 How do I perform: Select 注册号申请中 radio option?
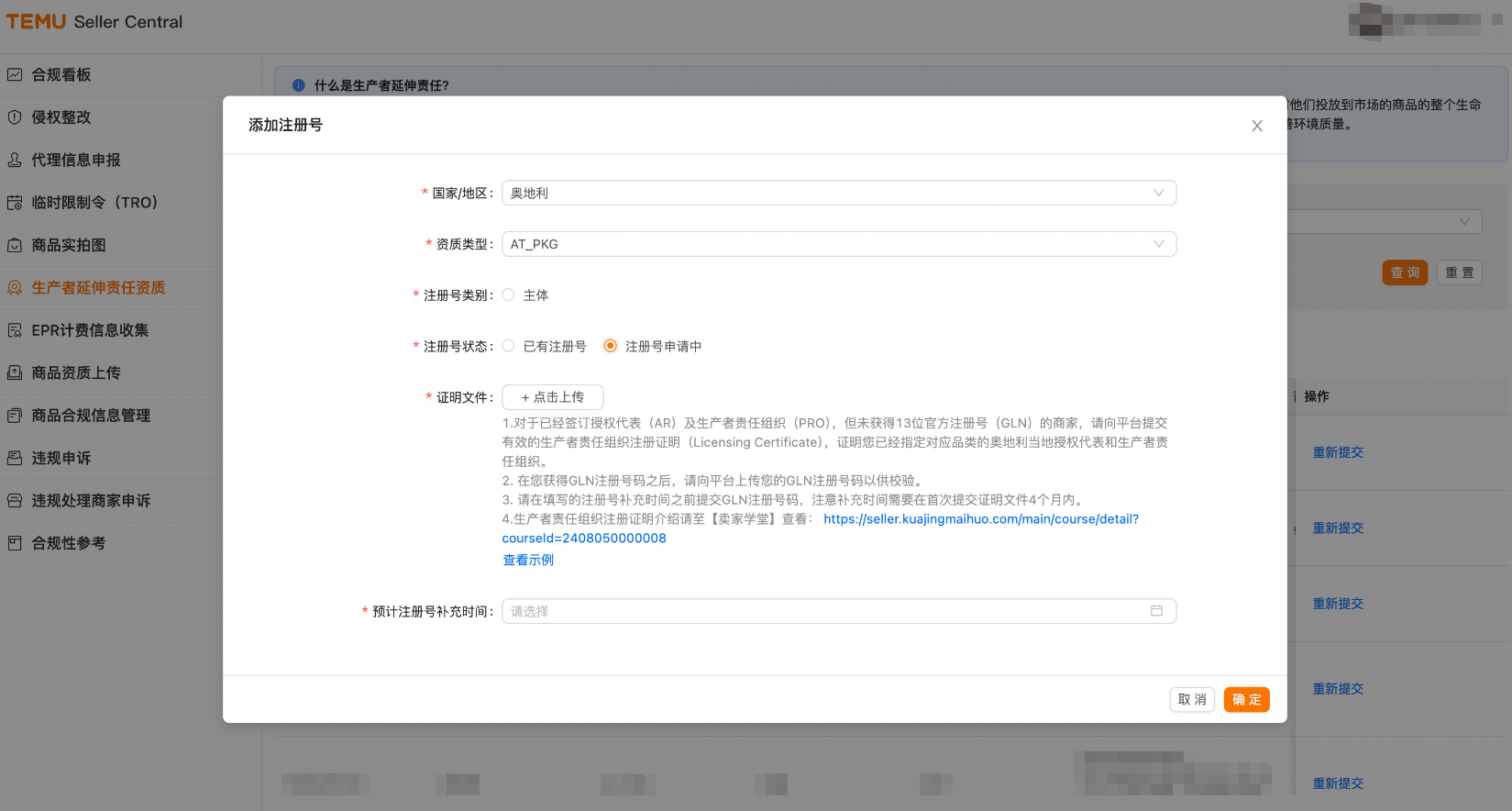pyautogui.click(x=610, y=346)
